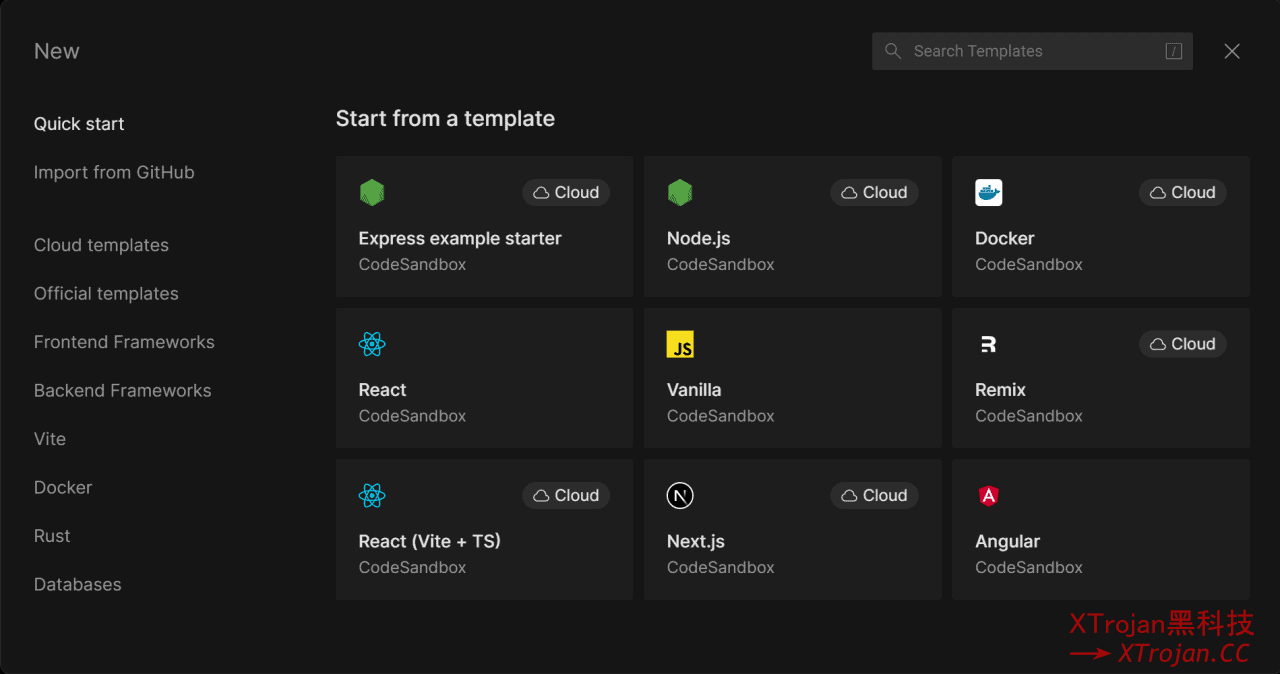Image resolution: width=1280 pixels, height=674 pixels.
Task: Click Cloud badge on Express example starter
Action: tap(566, 193)
